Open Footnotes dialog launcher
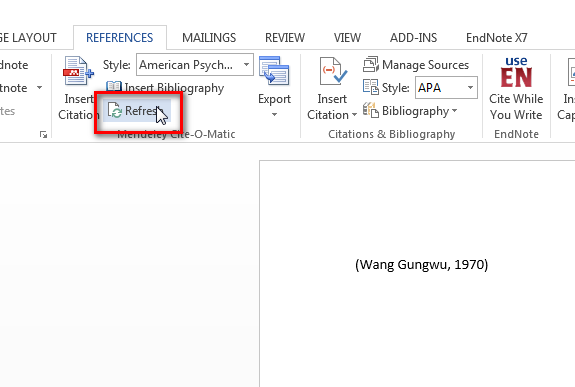575x387 pixels. pos(43,135)
